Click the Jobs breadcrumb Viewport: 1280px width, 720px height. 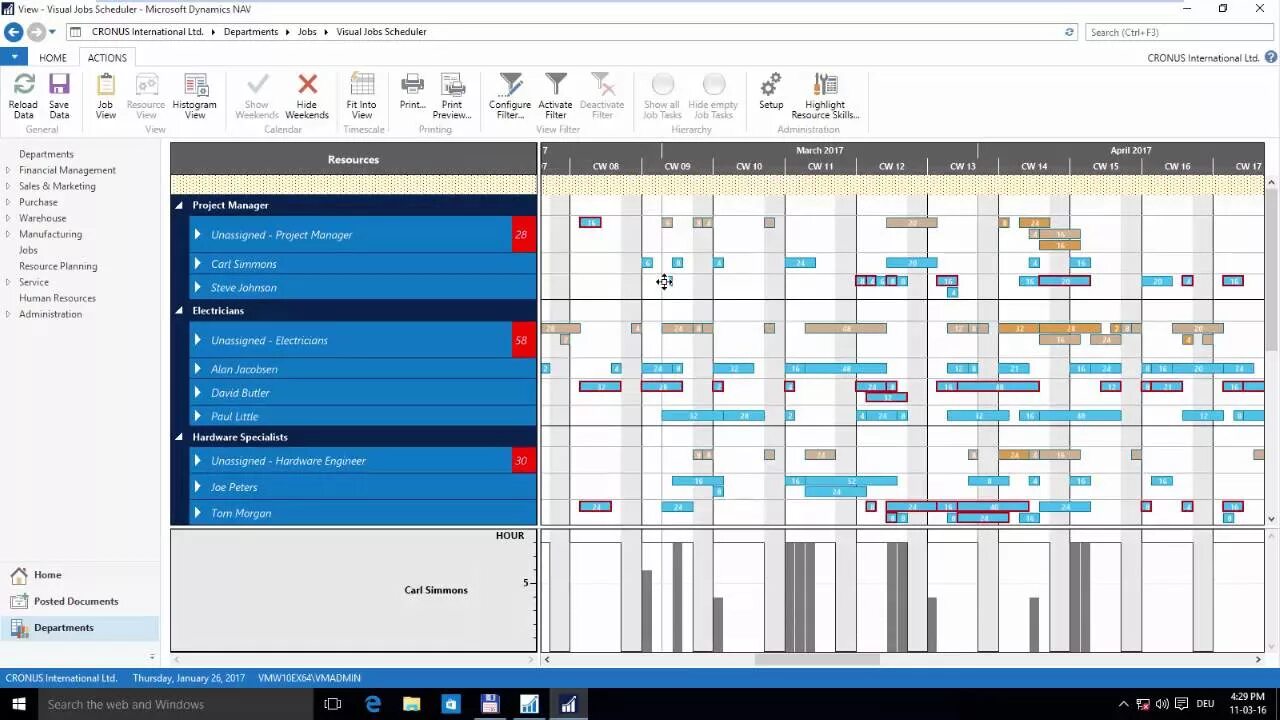(x=307, y=32)
